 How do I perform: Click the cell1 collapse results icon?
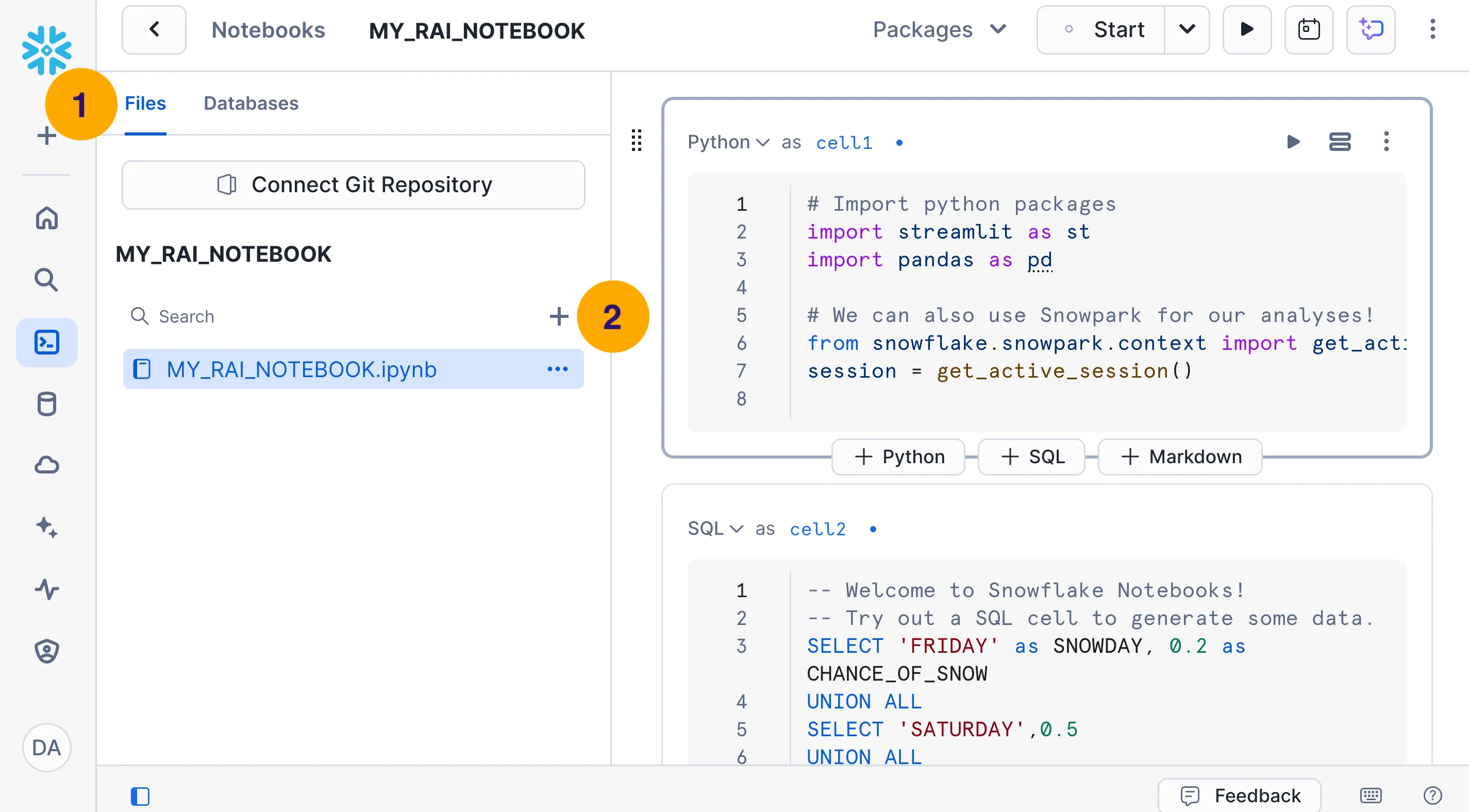(x=1340, y=141)
